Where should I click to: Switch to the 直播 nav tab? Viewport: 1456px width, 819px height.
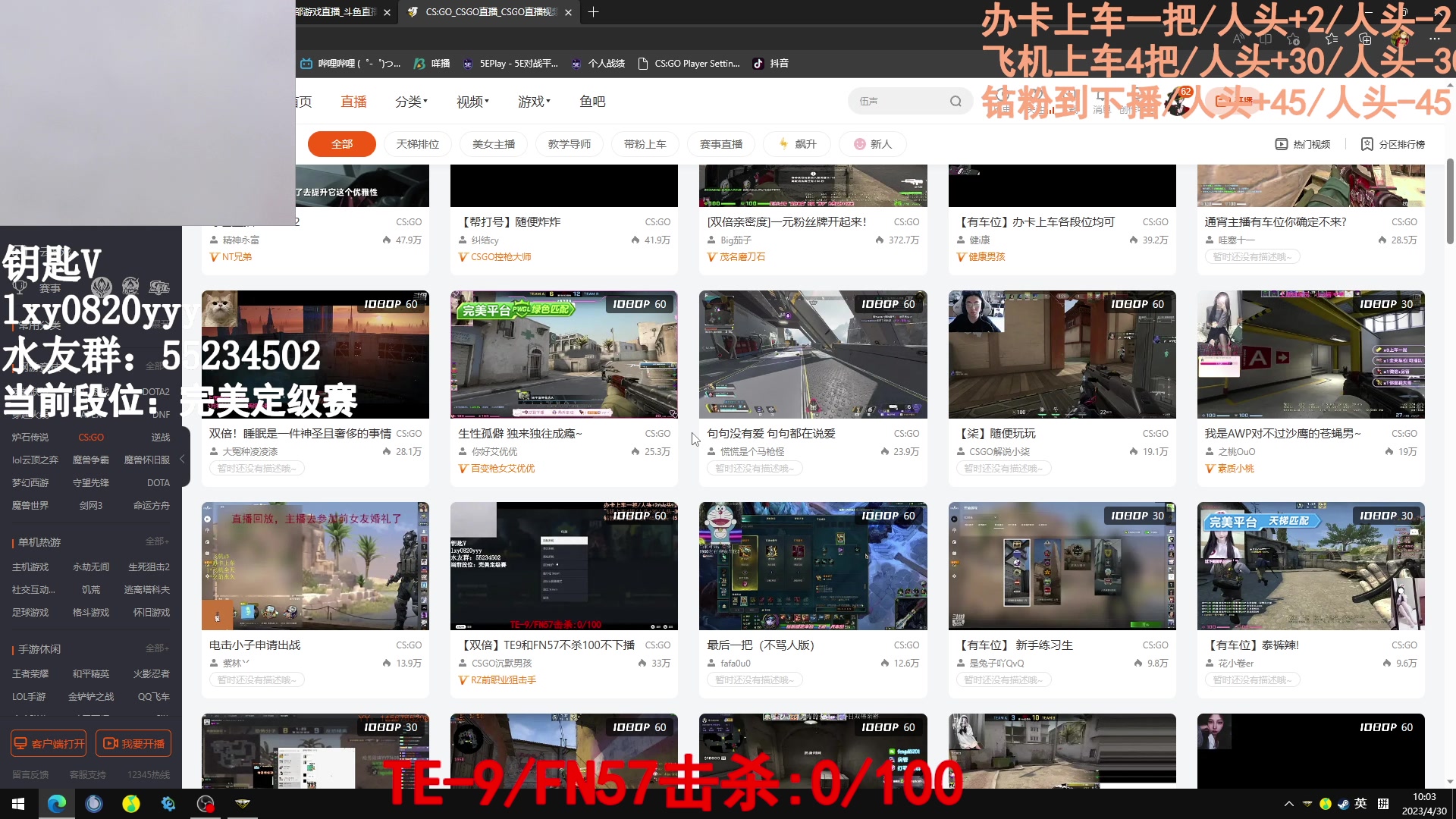point(353,102)
